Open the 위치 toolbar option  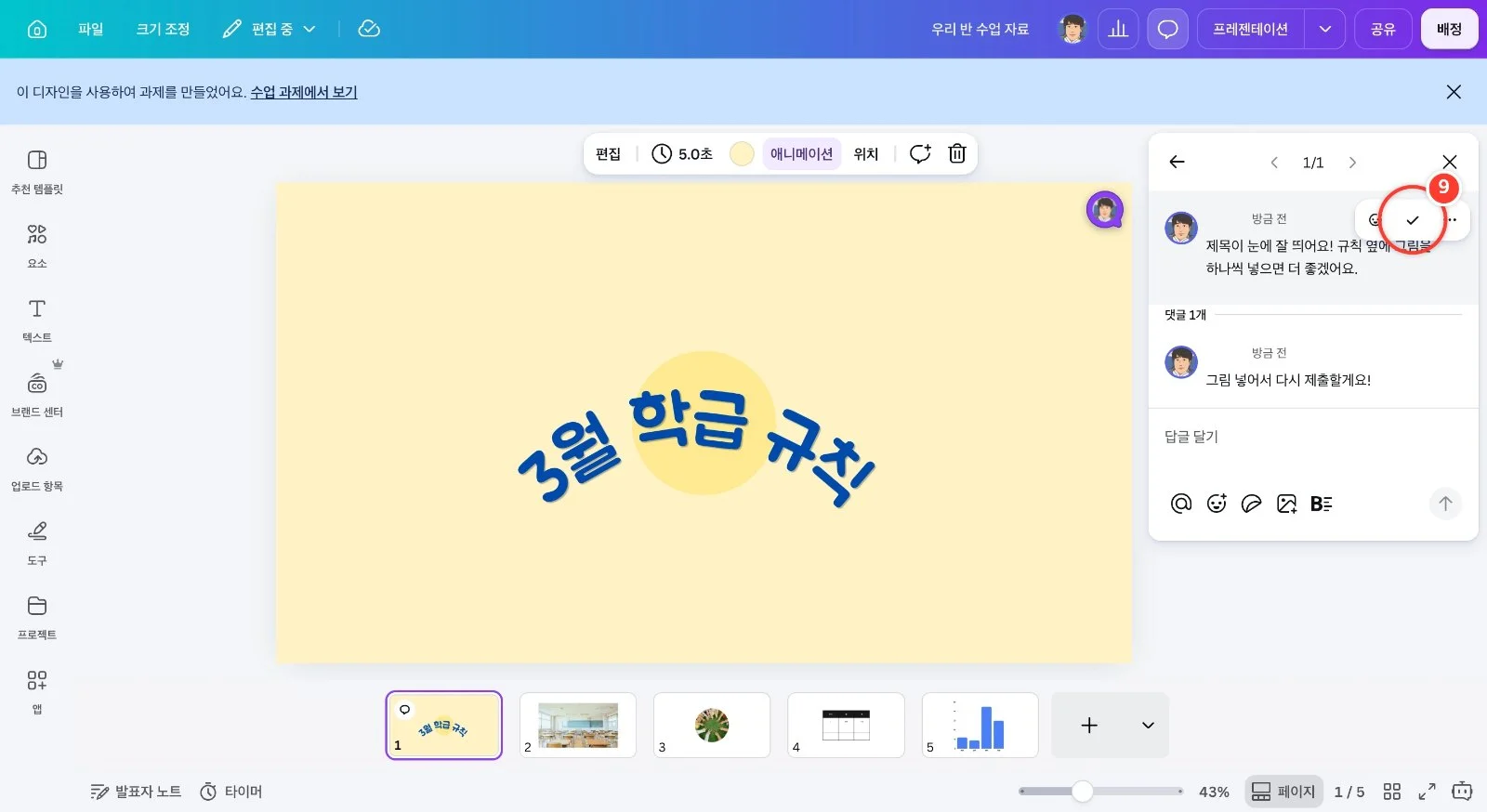click(x=866, y=154)
